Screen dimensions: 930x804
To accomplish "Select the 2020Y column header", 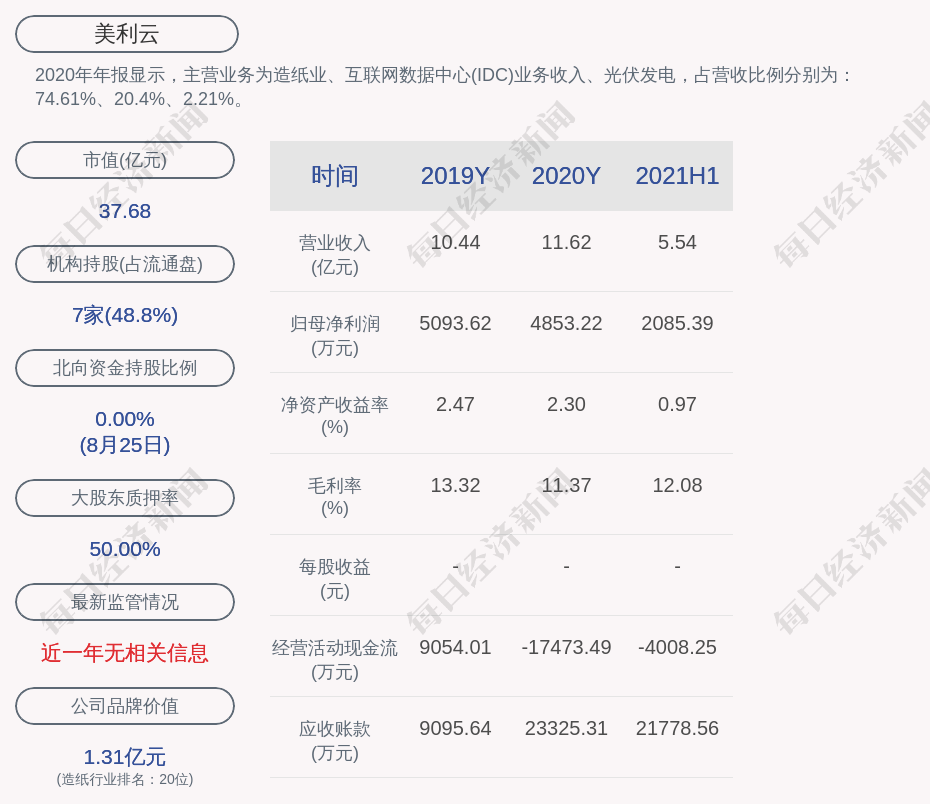I will 566,176.
